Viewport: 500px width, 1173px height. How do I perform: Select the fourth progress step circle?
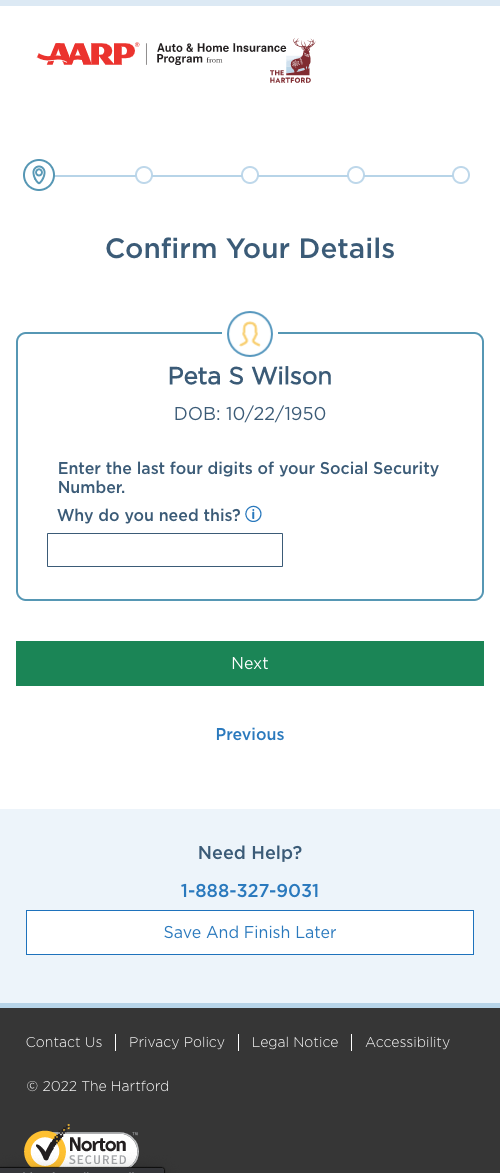point(356,175)
